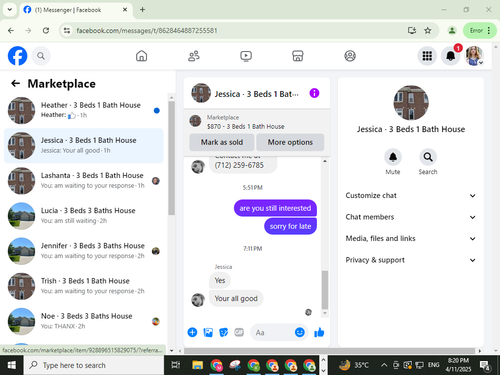
Task: Open the Facebook logo home link
Action: (17, 56)
